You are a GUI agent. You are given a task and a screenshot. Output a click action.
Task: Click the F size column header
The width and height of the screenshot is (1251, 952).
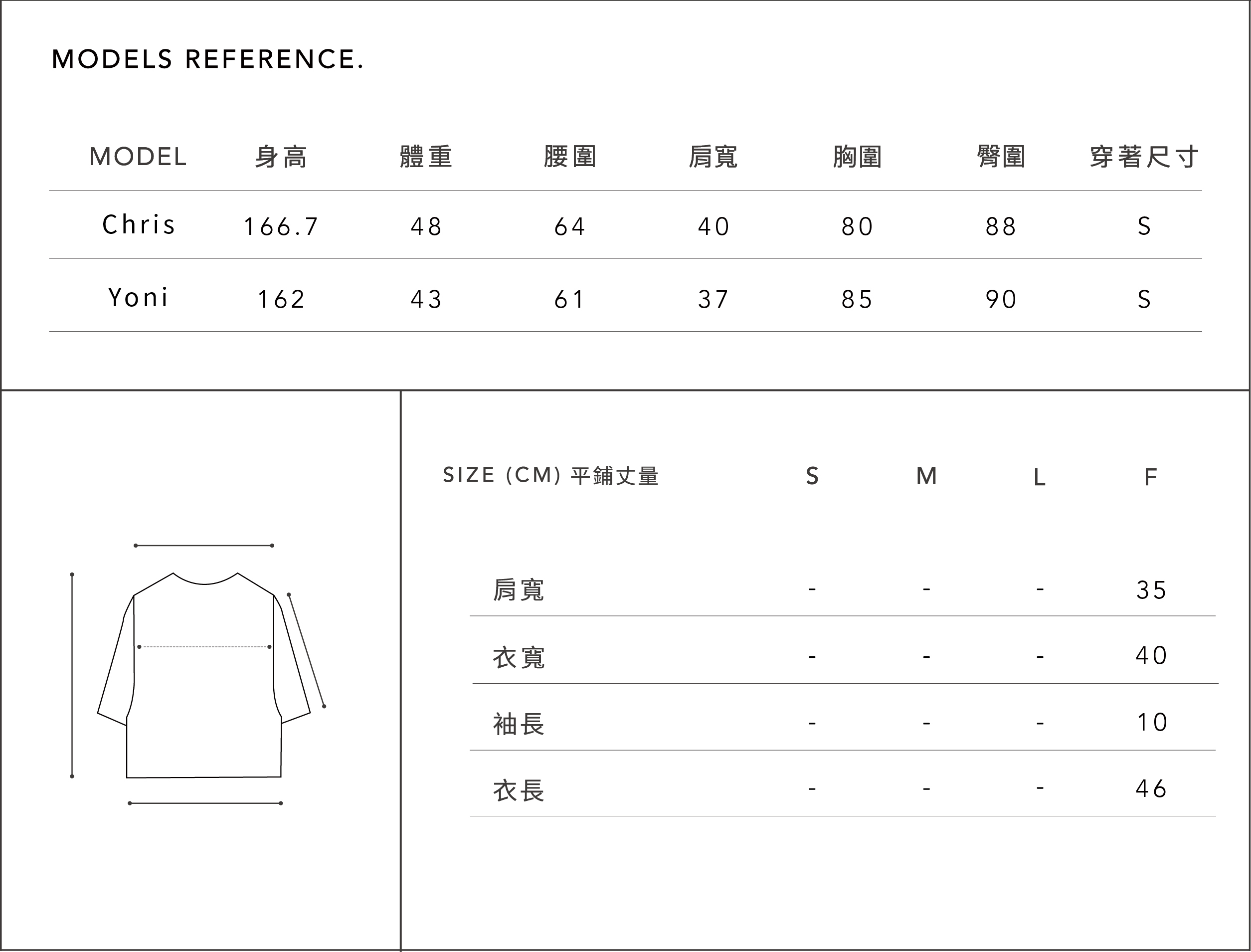1150,477
